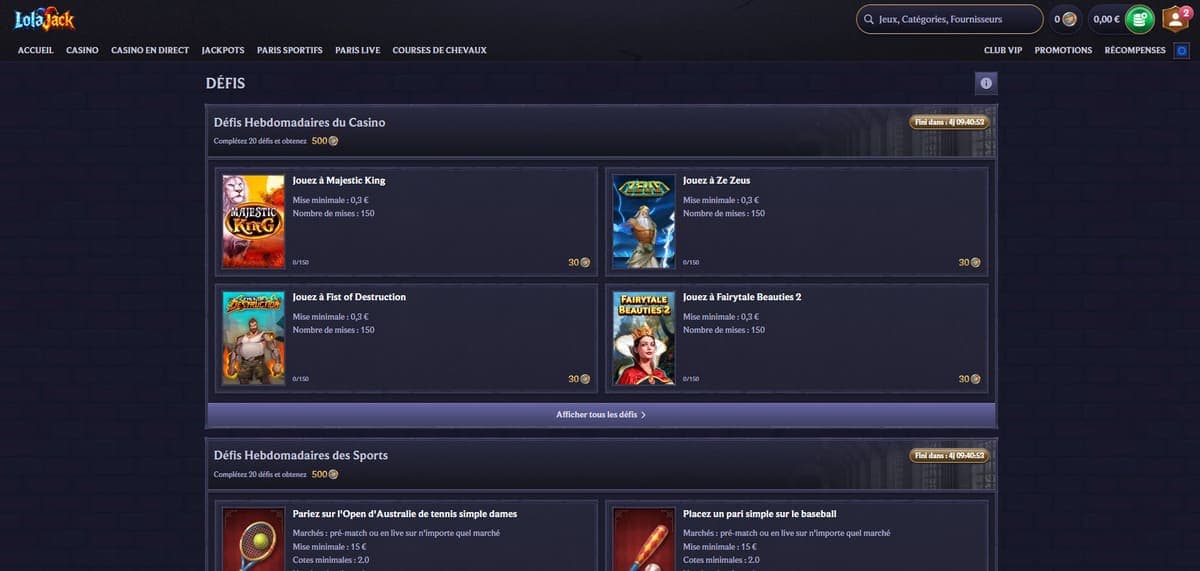The height and width of the screenshot is (571, 1200).
Task: Open the coin balance indicator in header
Action: pyautogui.click(x=1064, y=19)
